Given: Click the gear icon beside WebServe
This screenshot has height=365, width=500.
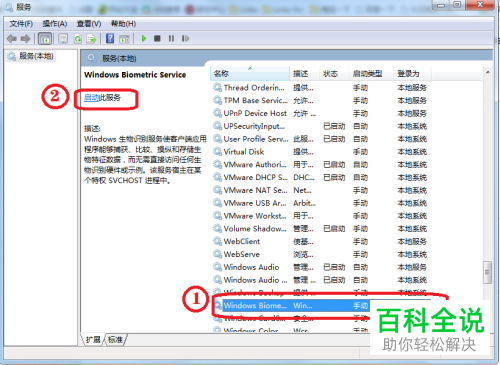Looking at the screenshot, I should click(x=218, y=254).
